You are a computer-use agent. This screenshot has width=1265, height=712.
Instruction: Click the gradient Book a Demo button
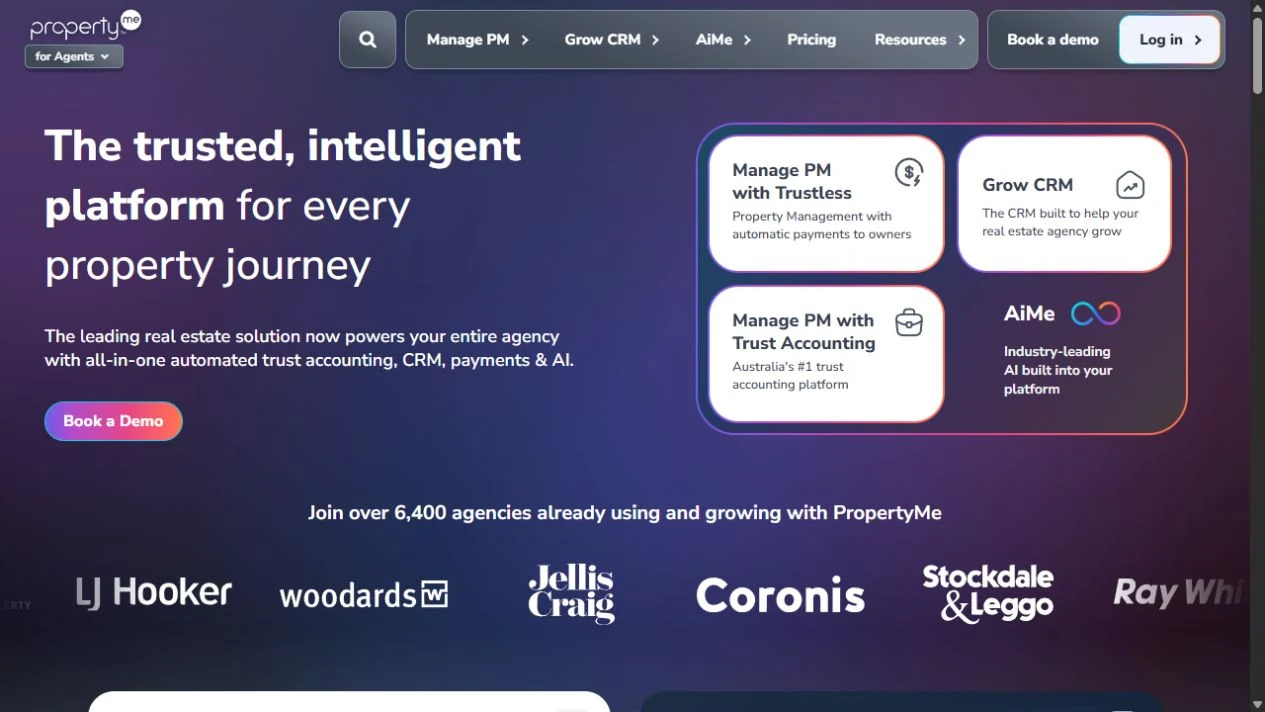[x=113, y=421]
